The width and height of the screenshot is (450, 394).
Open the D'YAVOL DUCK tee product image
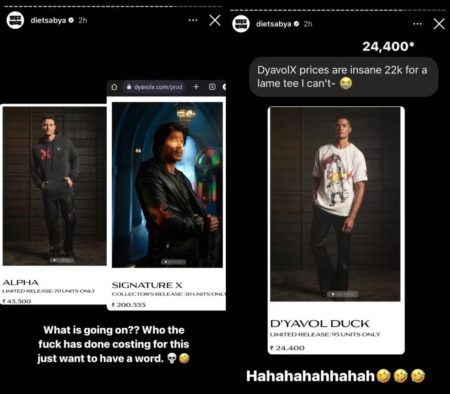(x=335, y=204)
